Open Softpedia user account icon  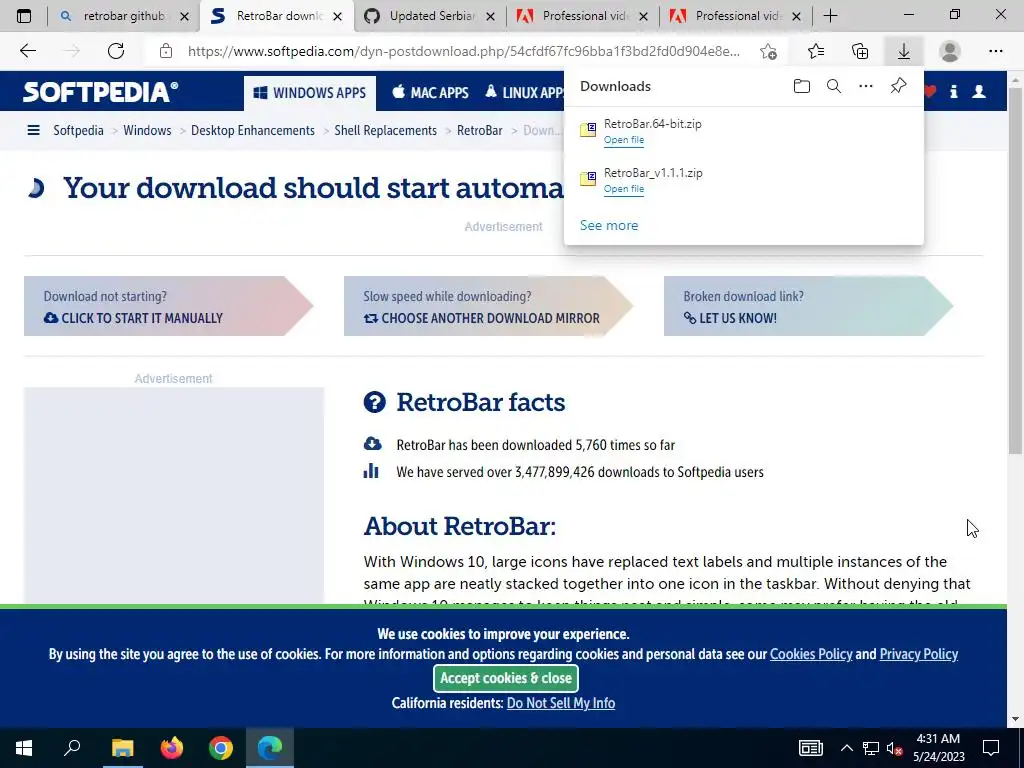coord(979,92)
